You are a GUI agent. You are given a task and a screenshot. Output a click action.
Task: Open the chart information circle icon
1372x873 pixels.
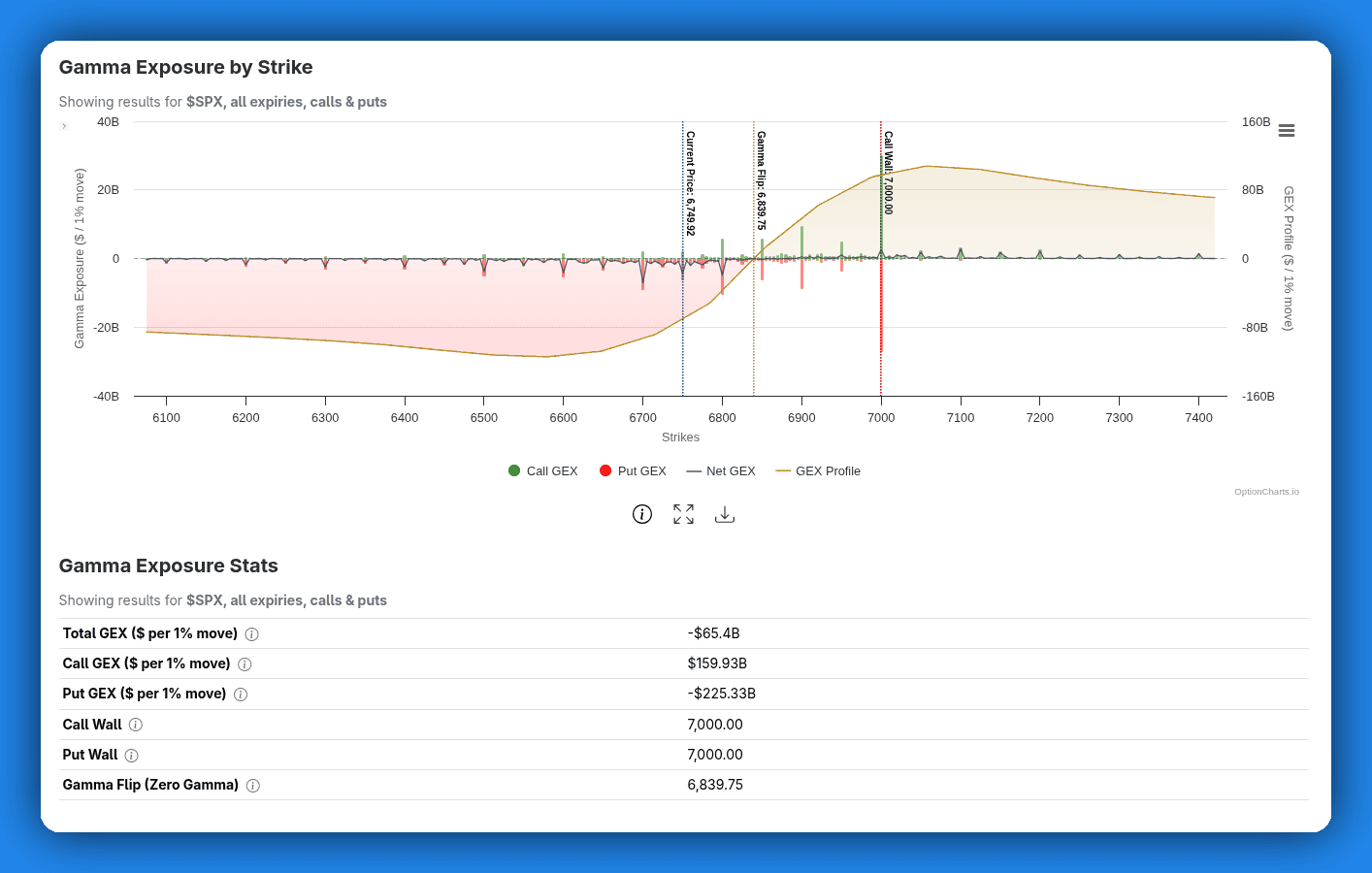point(641,514)
